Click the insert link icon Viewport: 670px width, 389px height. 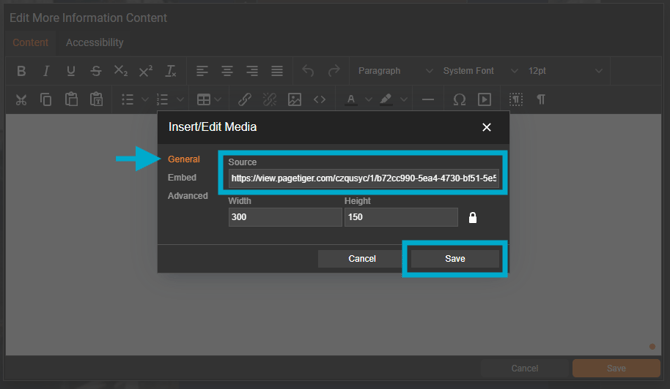coord(244,100)
